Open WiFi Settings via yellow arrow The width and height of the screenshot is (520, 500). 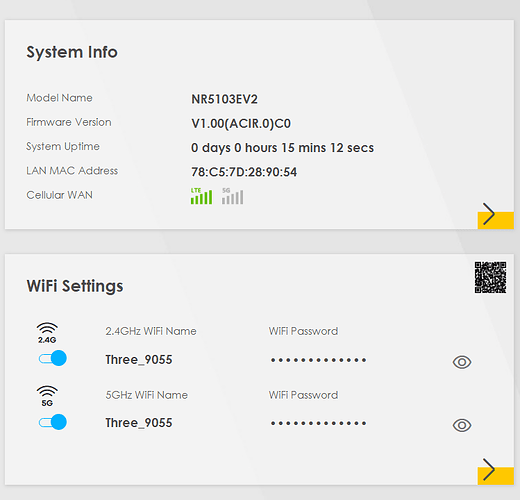pos(495,471)
